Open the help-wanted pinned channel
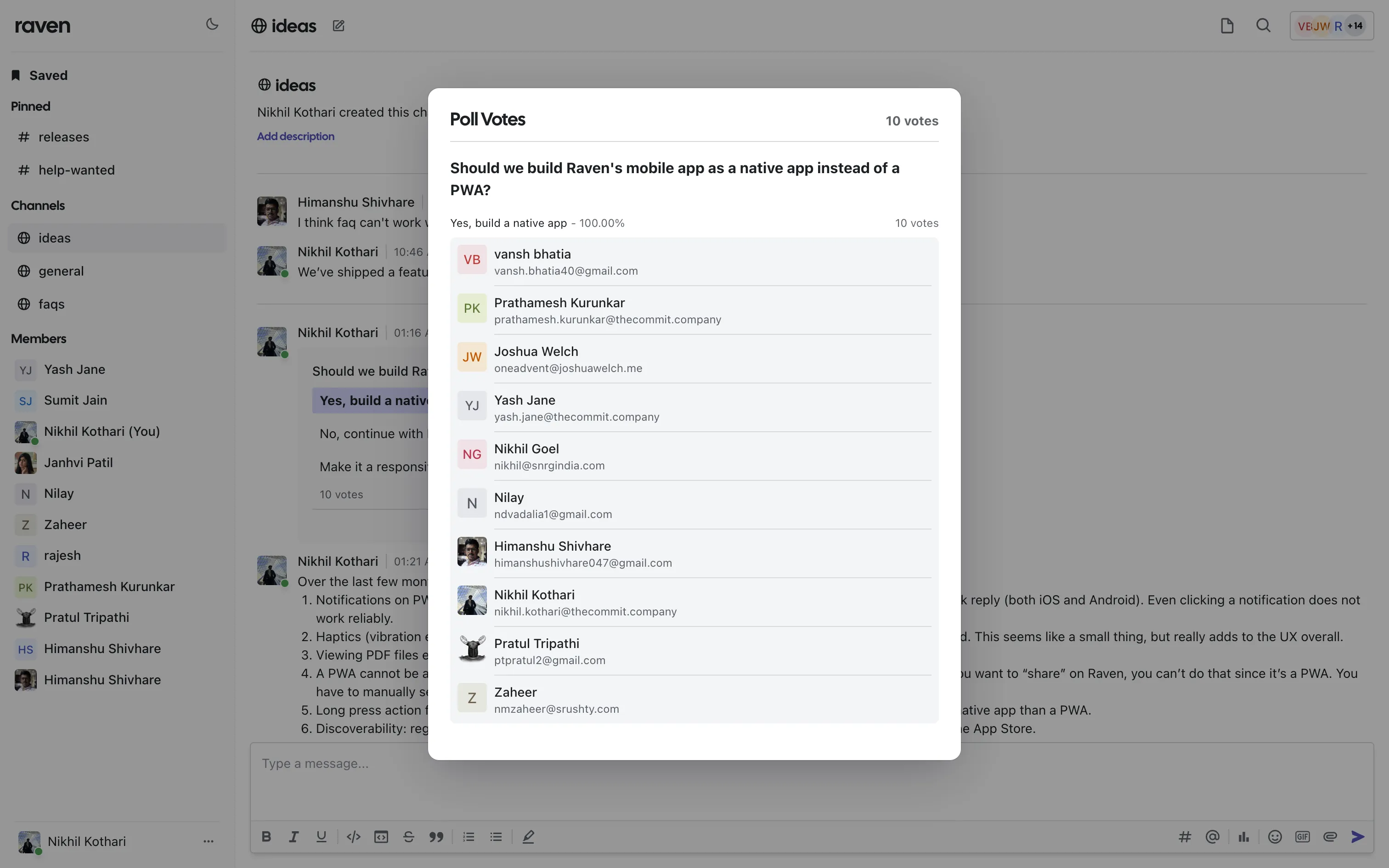The image size is (1389, 868). click(x=76, y=170)
